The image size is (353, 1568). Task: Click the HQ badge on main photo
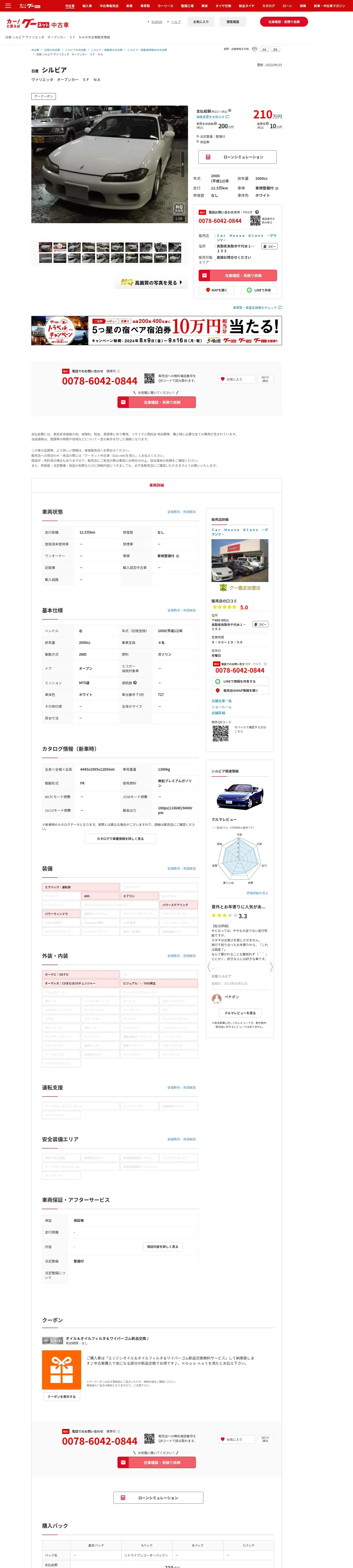[x=179, y=208]
